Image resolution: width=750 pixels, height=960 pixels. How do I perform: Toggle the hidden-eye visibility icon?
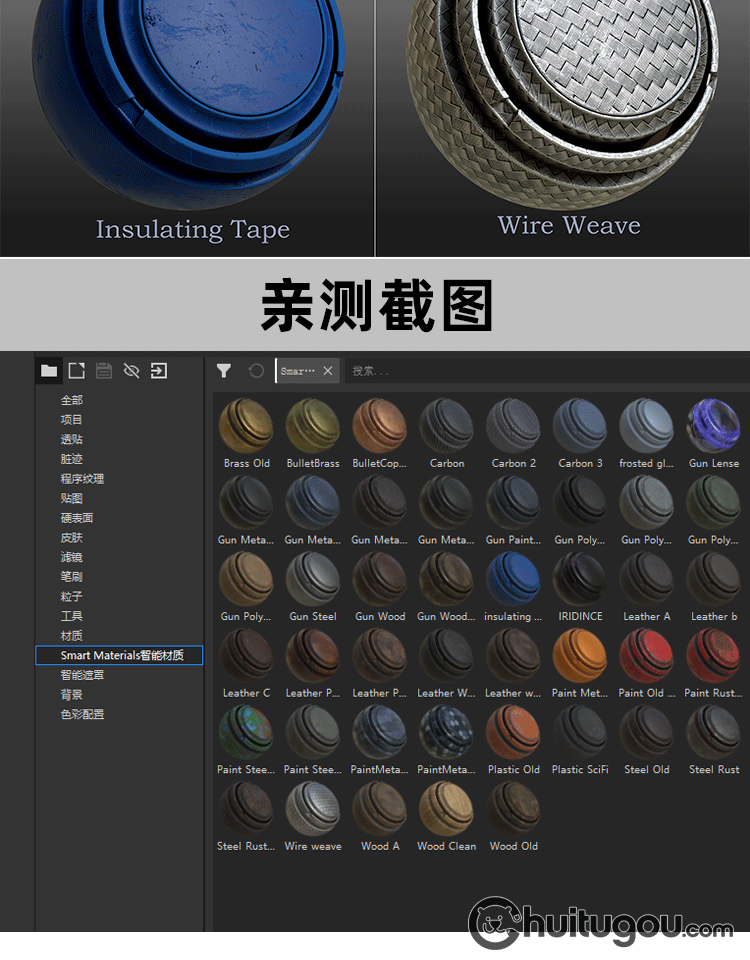click(131, 371)
